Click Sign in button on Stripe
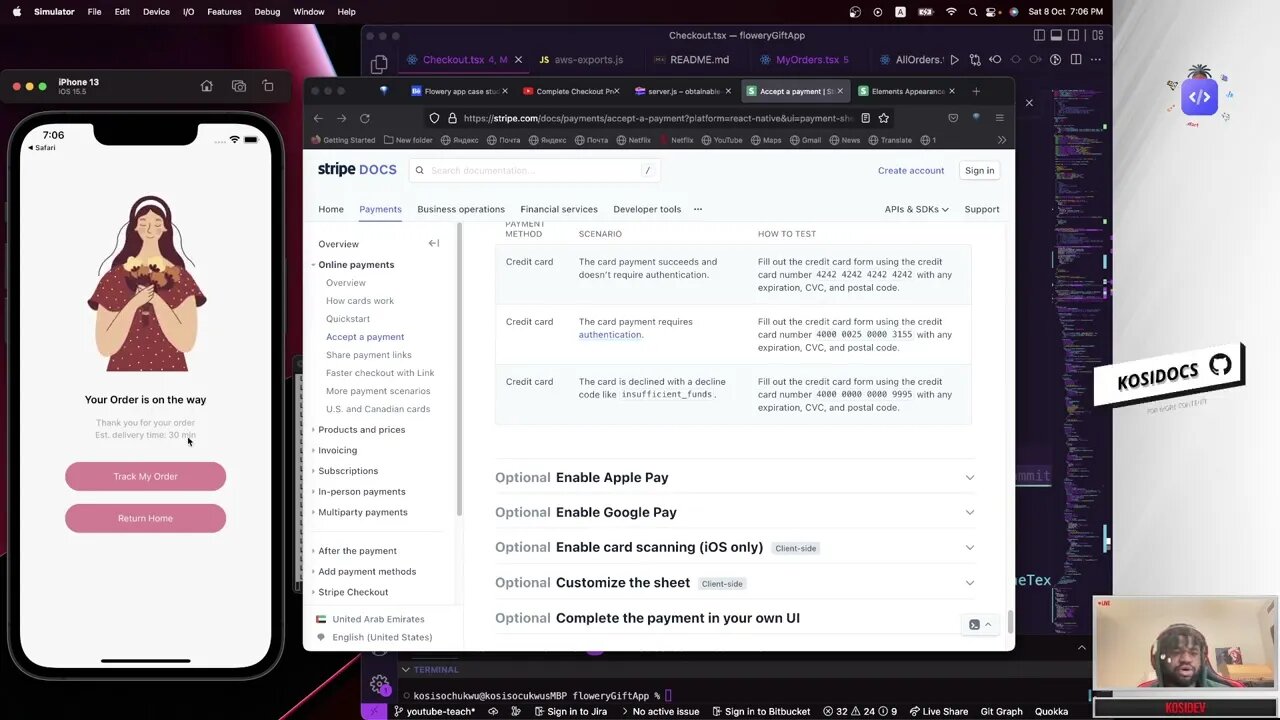This screenshot has height=720, width=1280. click(980, 170)
